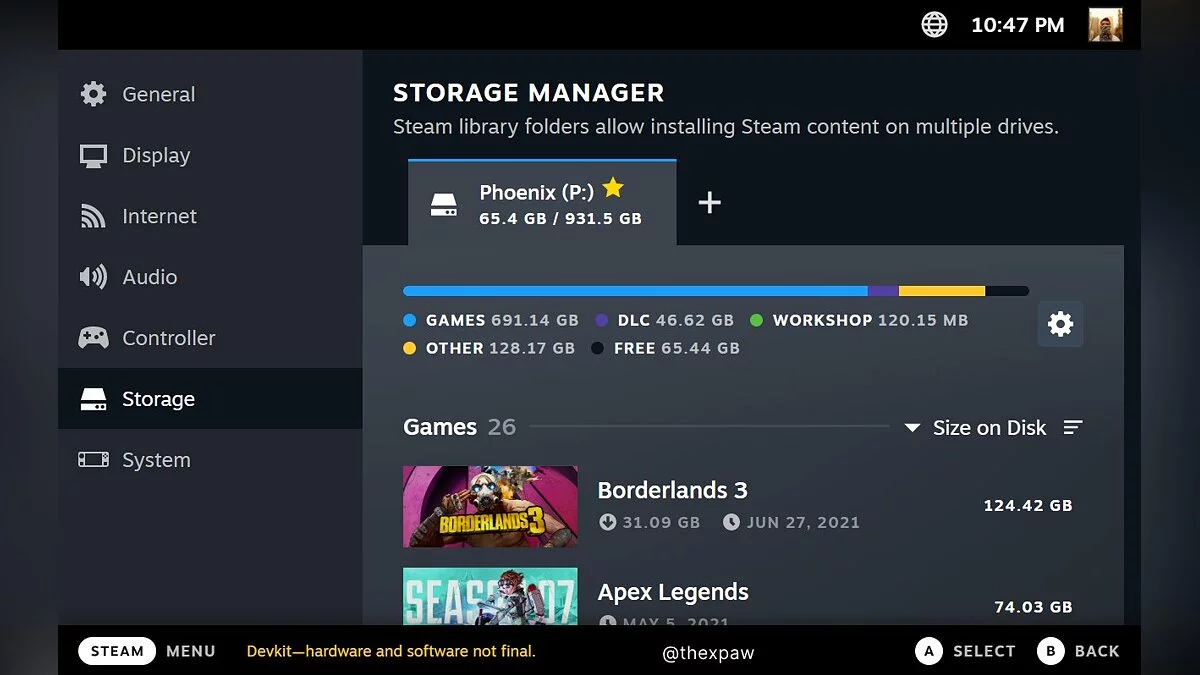Select the Storage menu item
Screen dimensions: 1200x675
coord(210,399)
